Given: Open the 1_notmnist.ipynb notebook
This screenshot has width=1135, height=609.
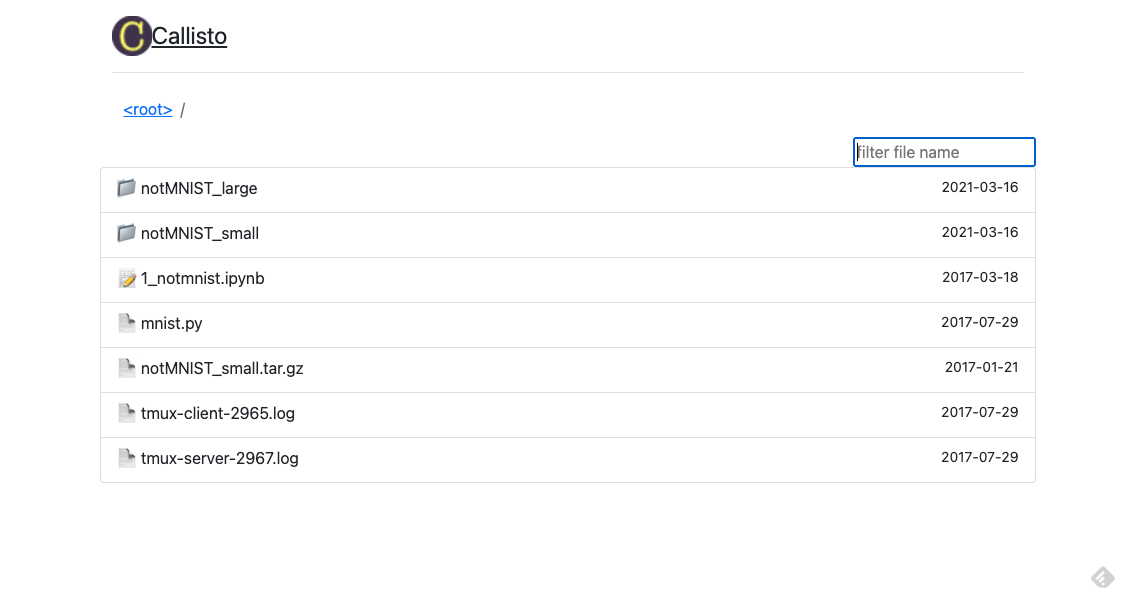Looking at the screenshot, I should coord(201,278).
